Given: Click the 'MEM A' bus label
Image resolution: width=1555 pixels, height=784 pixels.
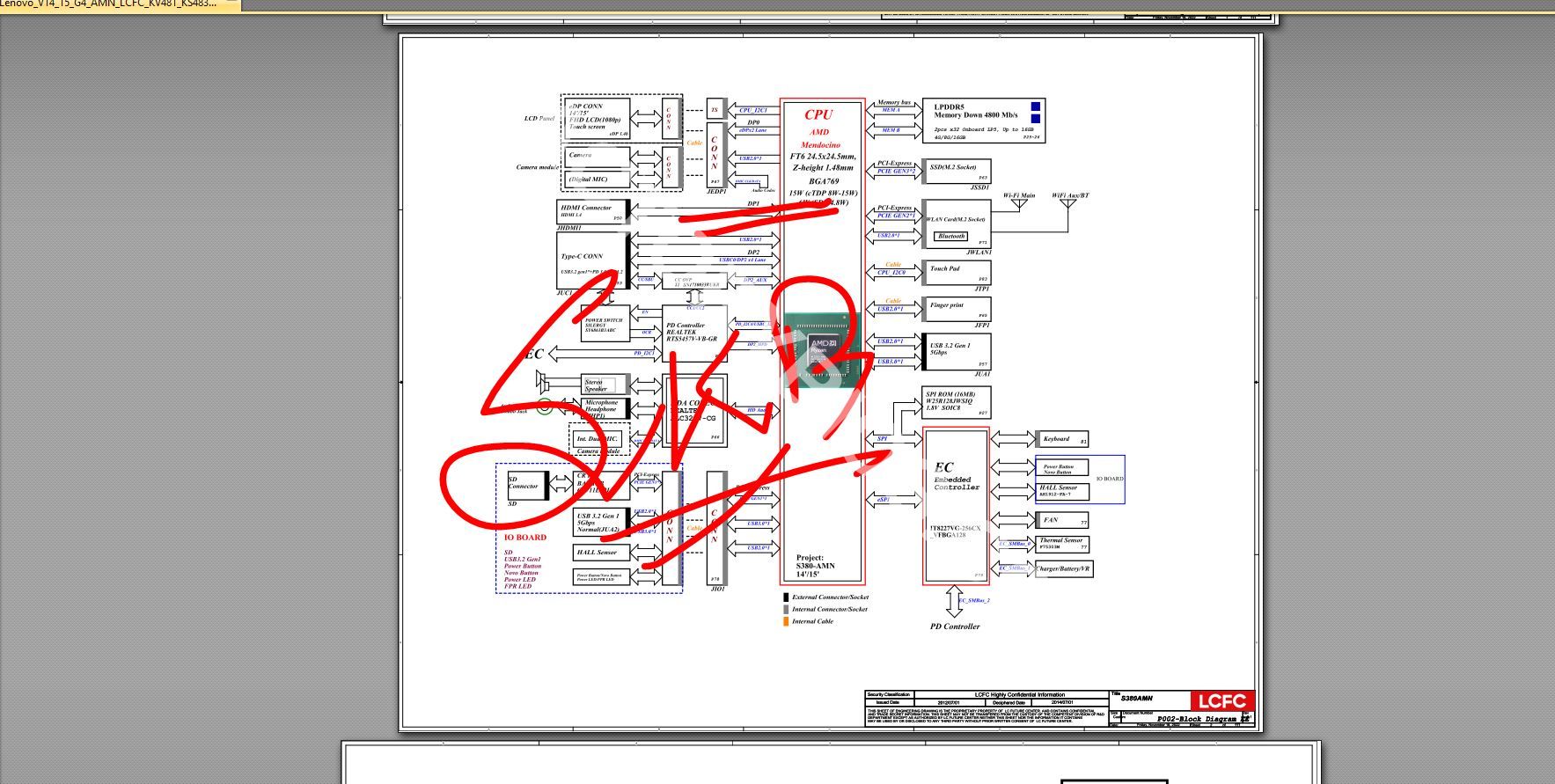Looking at the screenshot, I should [891, 110].
